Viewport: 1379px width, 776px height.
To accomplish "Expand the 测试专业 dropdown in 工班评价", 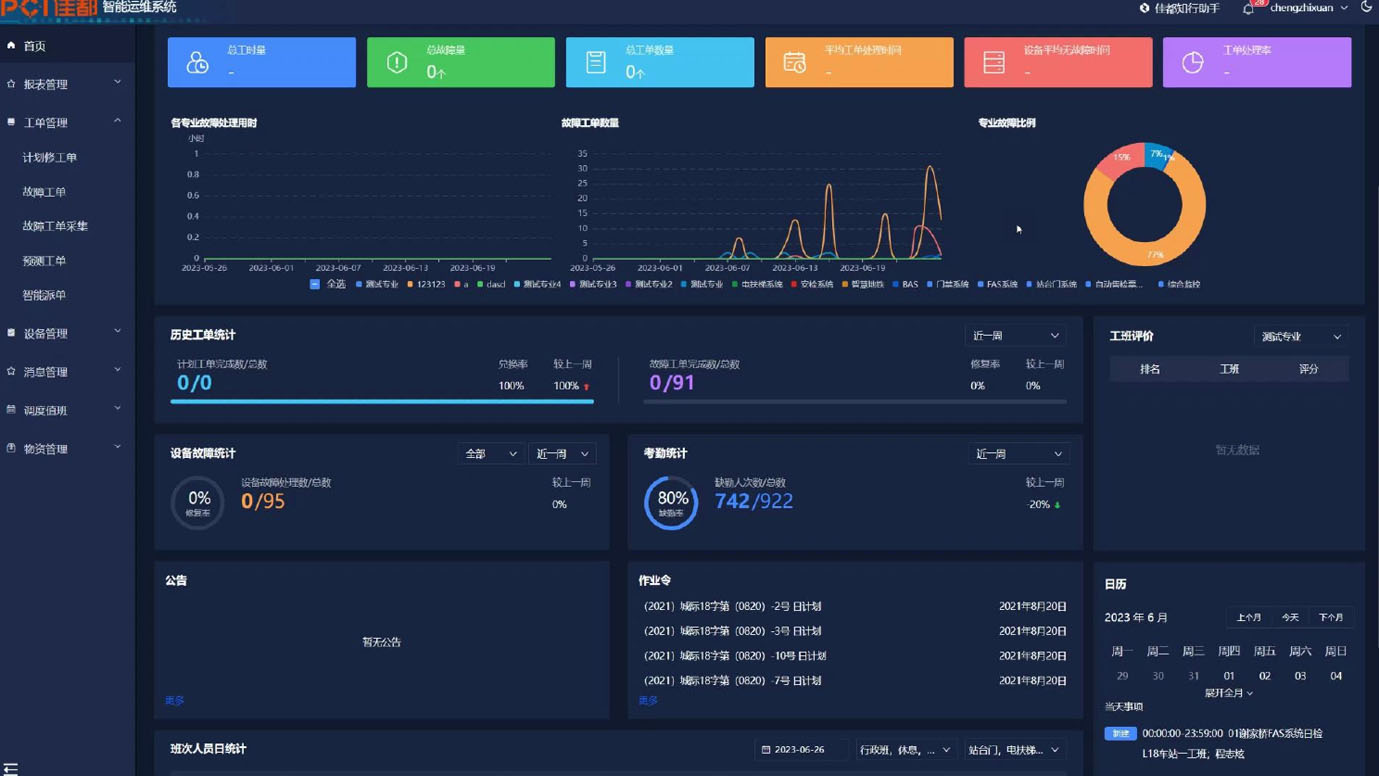I will (x=1300, y=337).
